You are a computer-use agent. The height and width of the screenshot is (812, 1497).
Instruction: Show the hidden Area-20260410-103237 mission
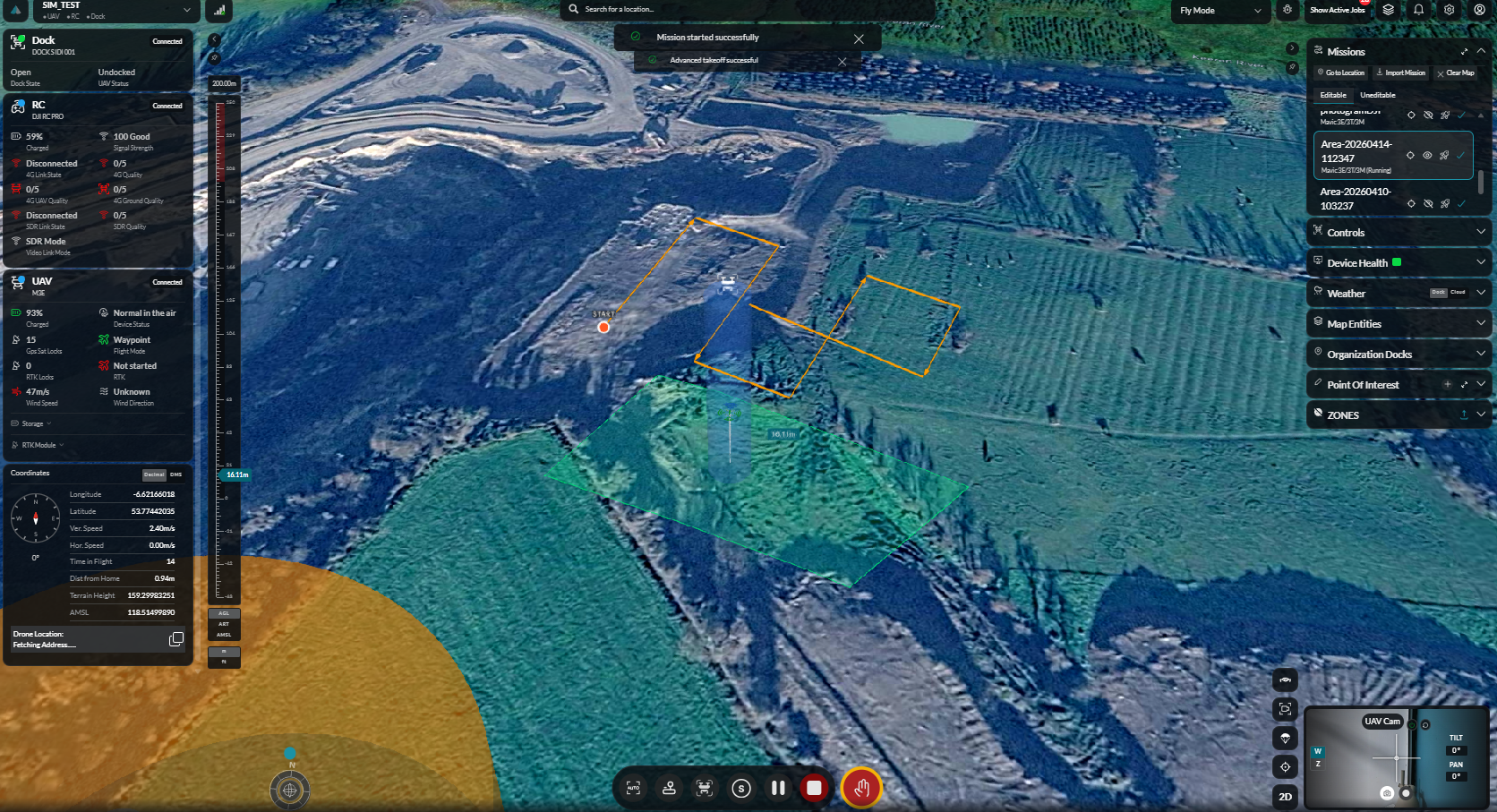click(x=1428, y=203)
